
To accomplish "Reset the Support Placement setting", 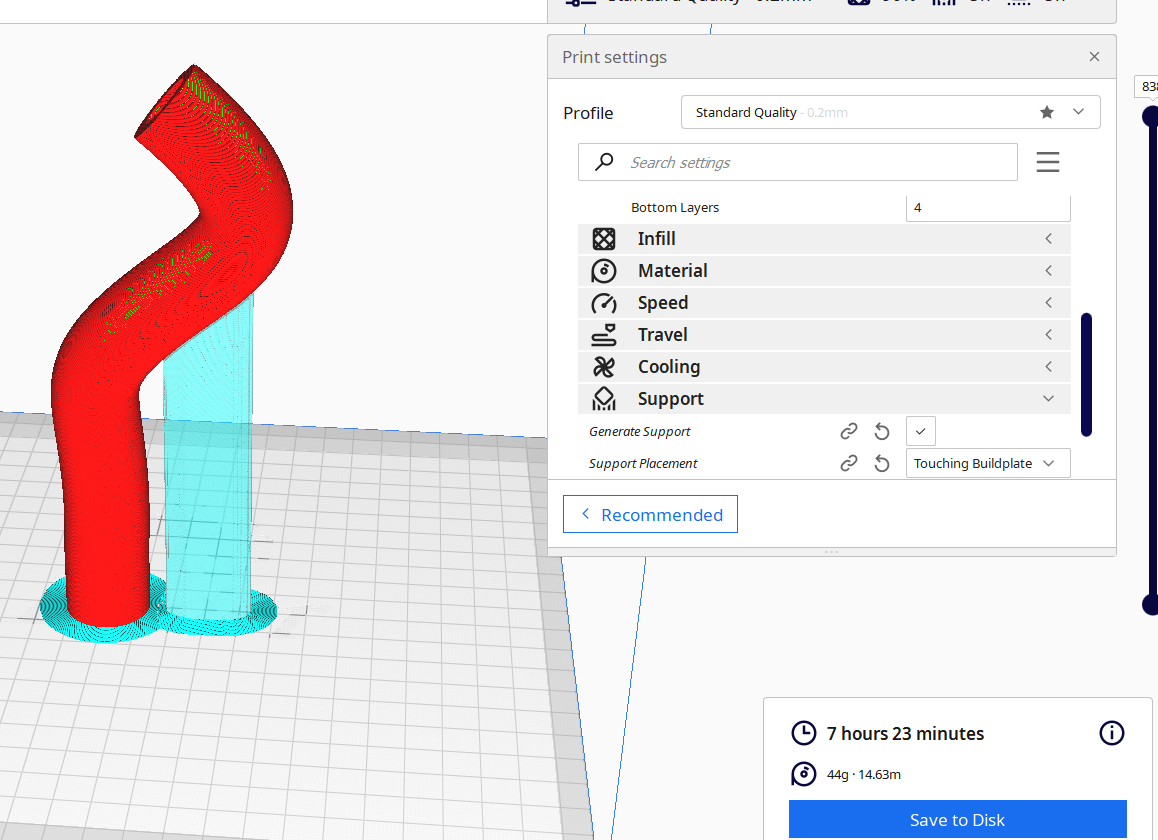I will tap(881, 463).
